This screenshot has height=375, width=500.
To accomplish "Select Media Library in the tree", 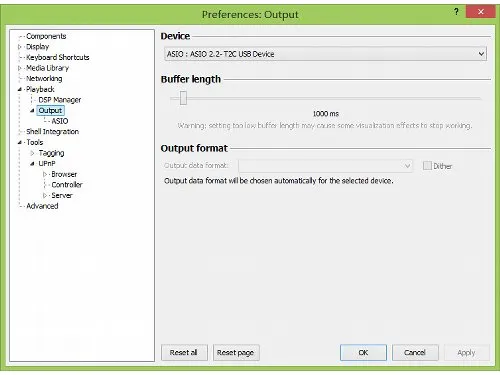I will 47,68.
